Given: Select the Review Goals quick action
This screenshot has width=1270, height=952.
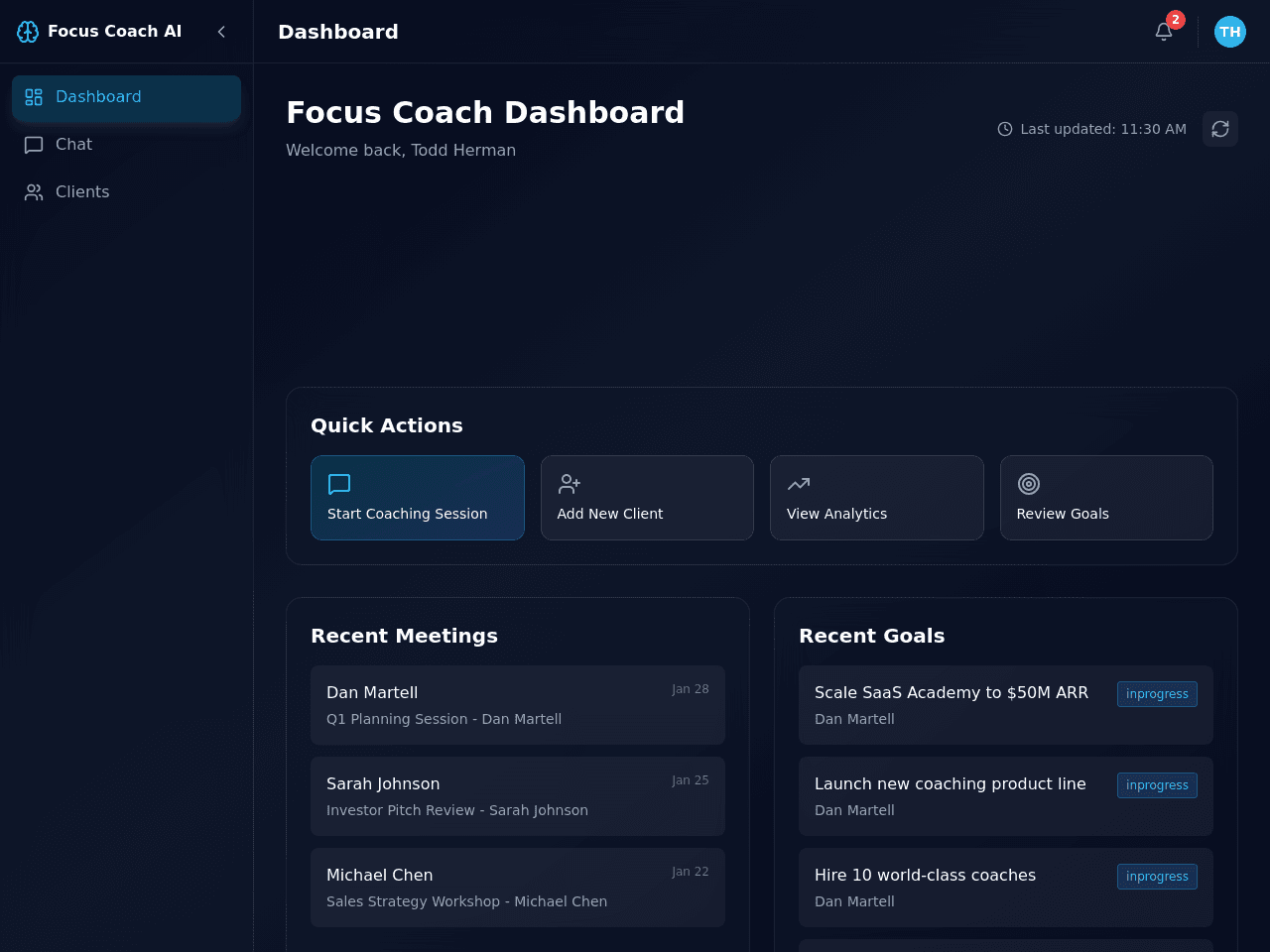Looking at the screenshot, I should pyautogui.click(x=1106, y=498).
